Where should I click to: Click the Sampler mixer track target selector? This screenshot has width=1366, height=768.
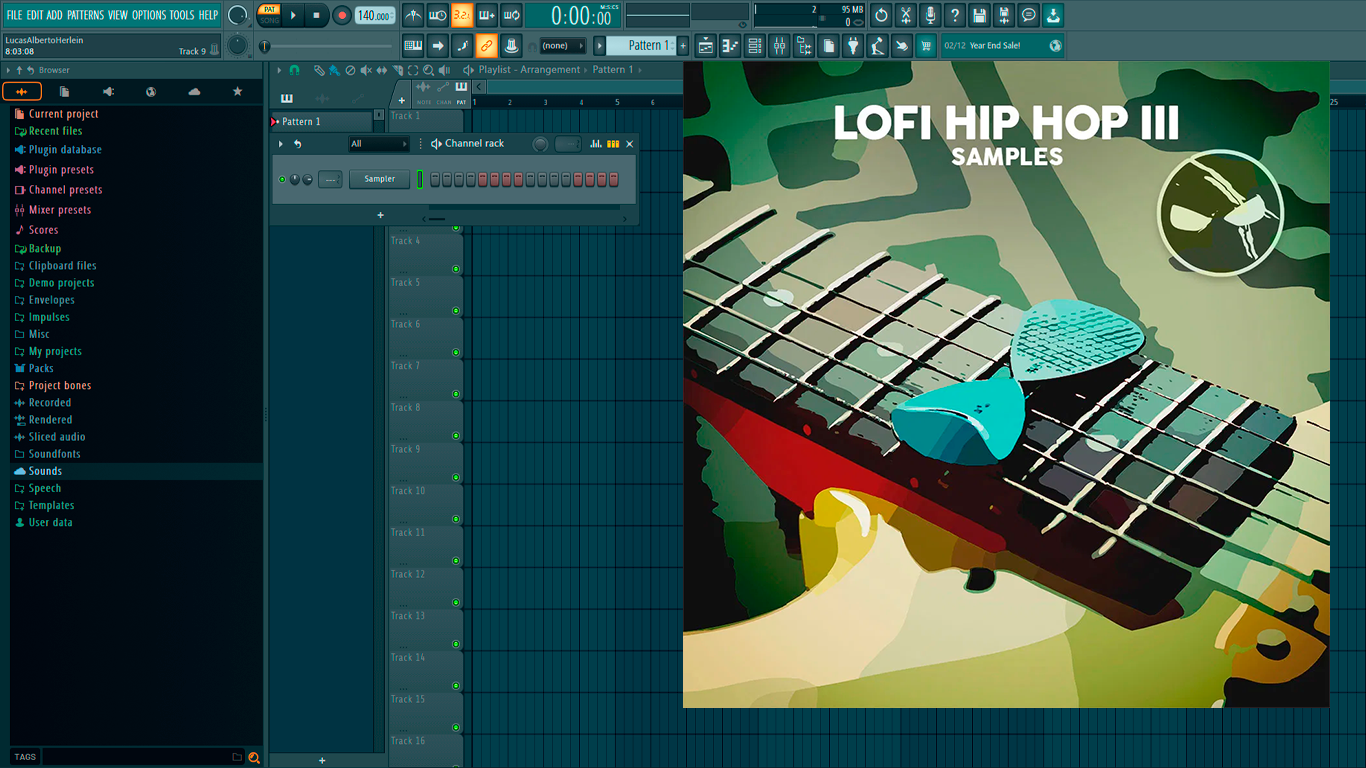330,179
